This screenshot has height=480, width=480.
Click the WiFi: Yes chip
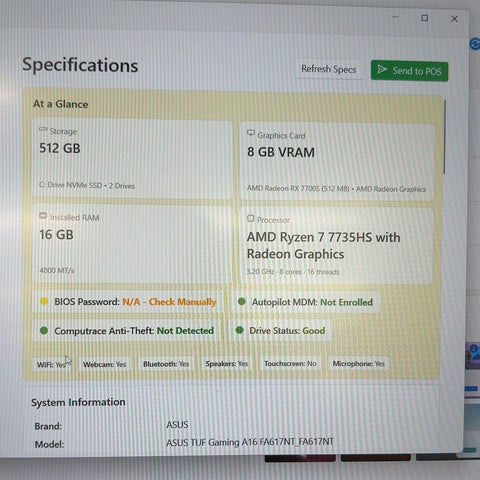coord(52,365)
